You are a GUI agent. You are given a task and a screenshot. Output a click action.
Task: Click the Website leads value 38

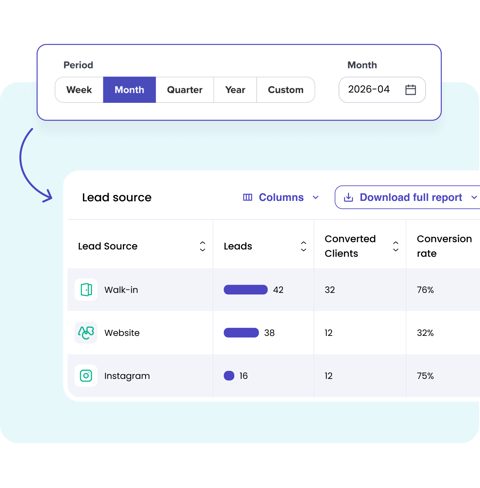point(269,333)
